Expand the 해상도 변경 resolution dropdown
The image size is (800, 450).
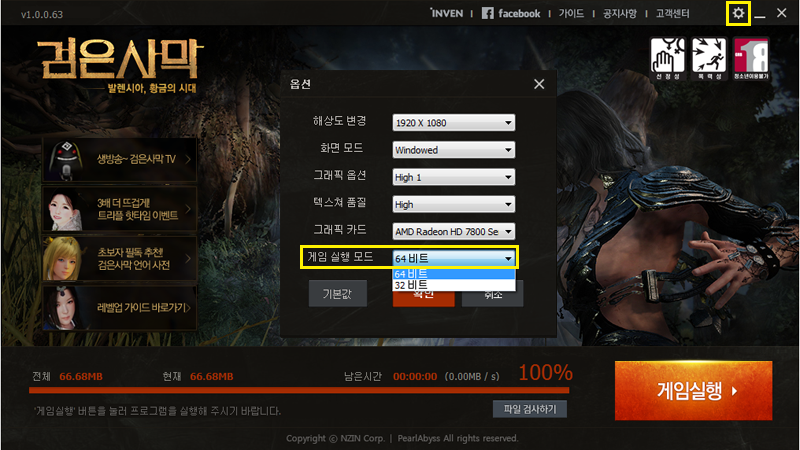pyautogui.click(x=453, y=122)
